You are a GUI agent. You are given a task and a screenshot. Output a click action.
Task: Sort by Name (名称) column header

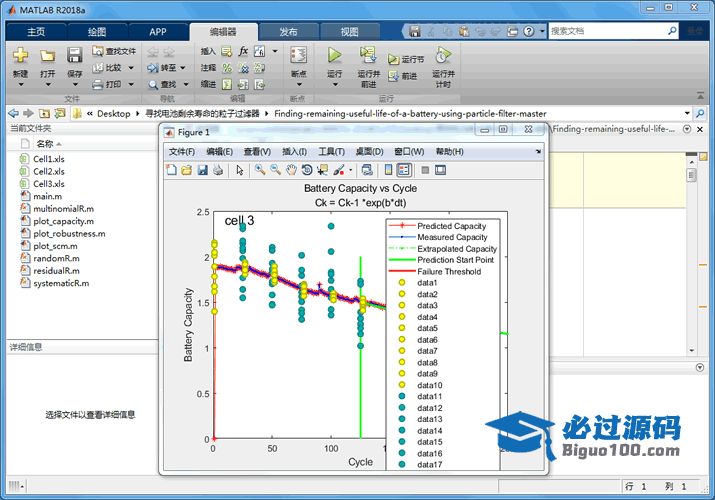pos(45,144)
